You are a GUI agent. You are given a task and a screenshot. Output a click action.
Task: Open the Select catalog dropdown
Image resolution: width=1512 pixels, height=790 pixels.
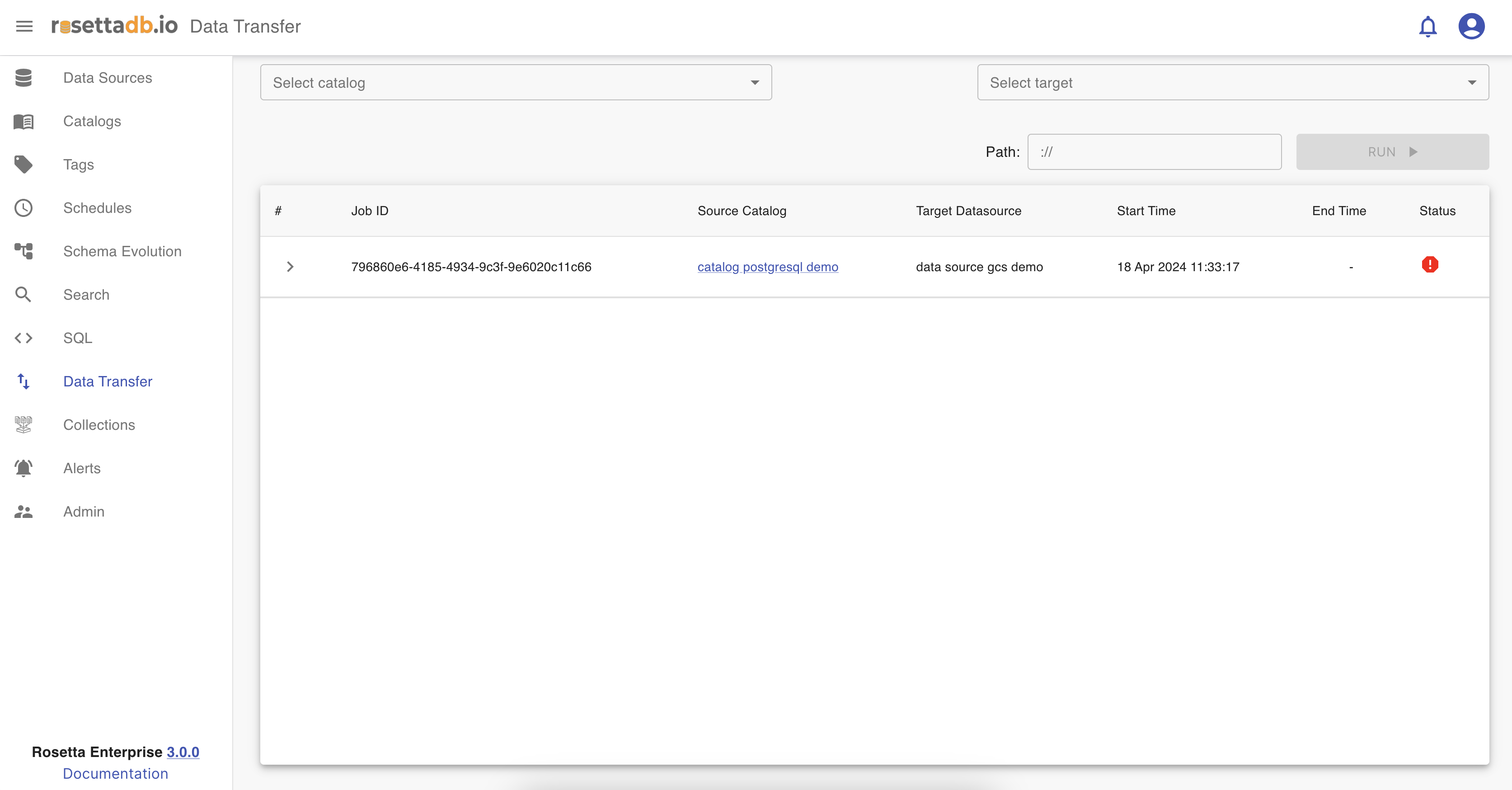tap(515, 83)
